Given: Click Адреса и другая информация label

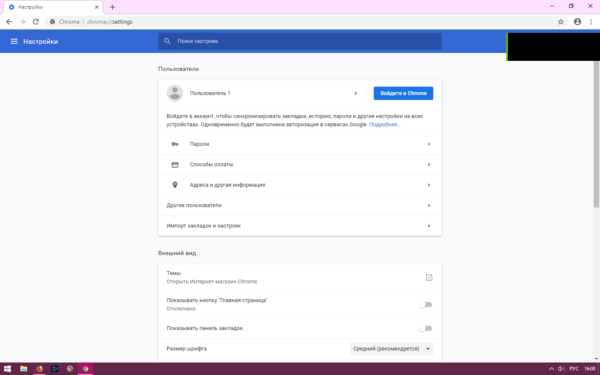Looking at the screenshot, I should pyautogui.click(x=227, y=185).
